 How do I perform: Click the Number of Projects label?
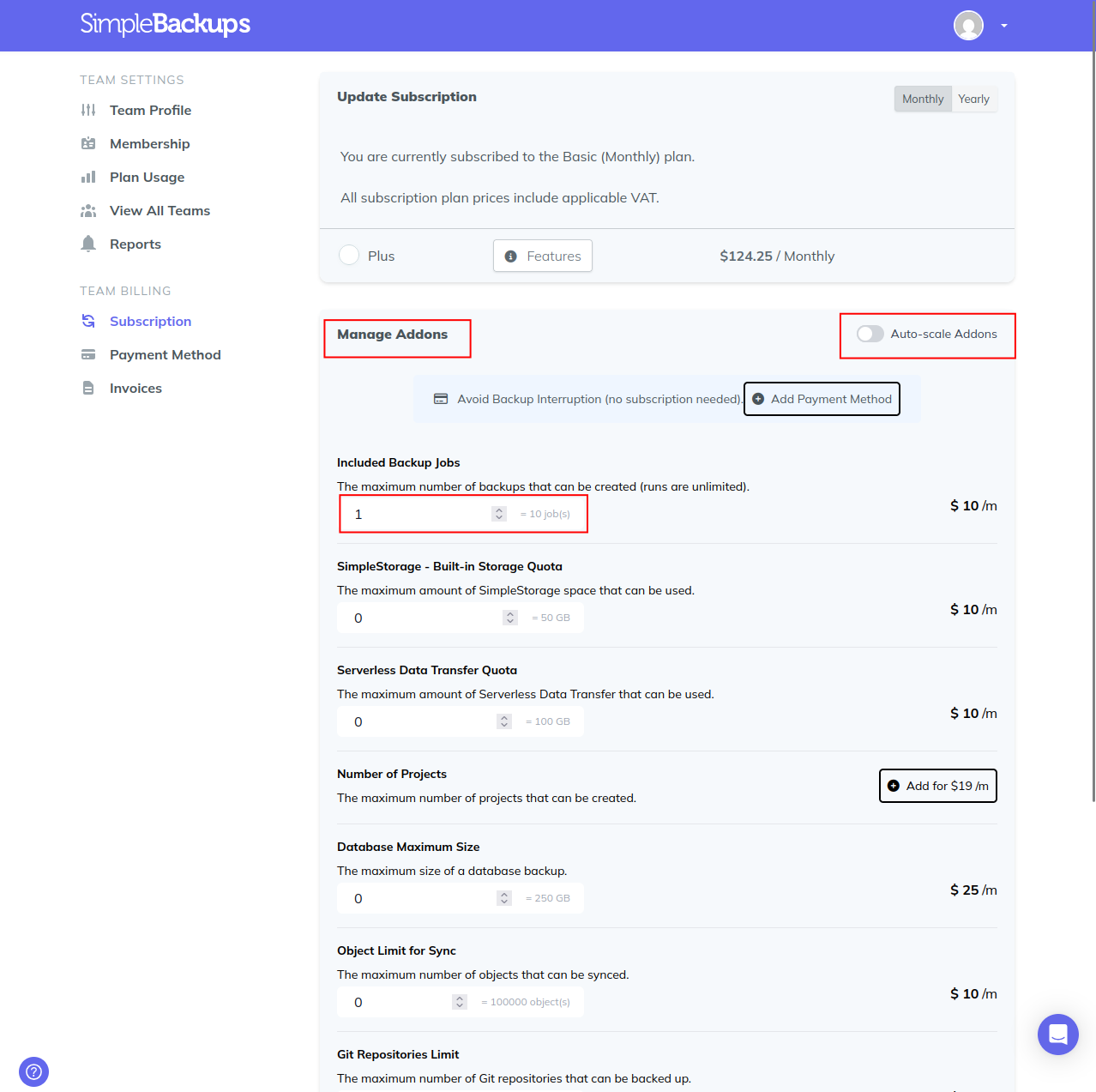pyautogui.click(x=392, y=774)
